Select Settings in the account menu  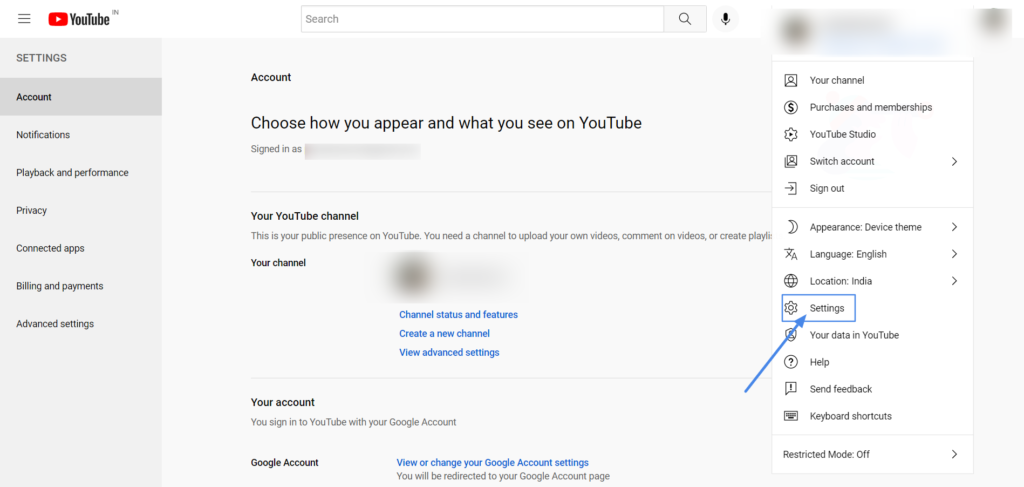(826, 308)
